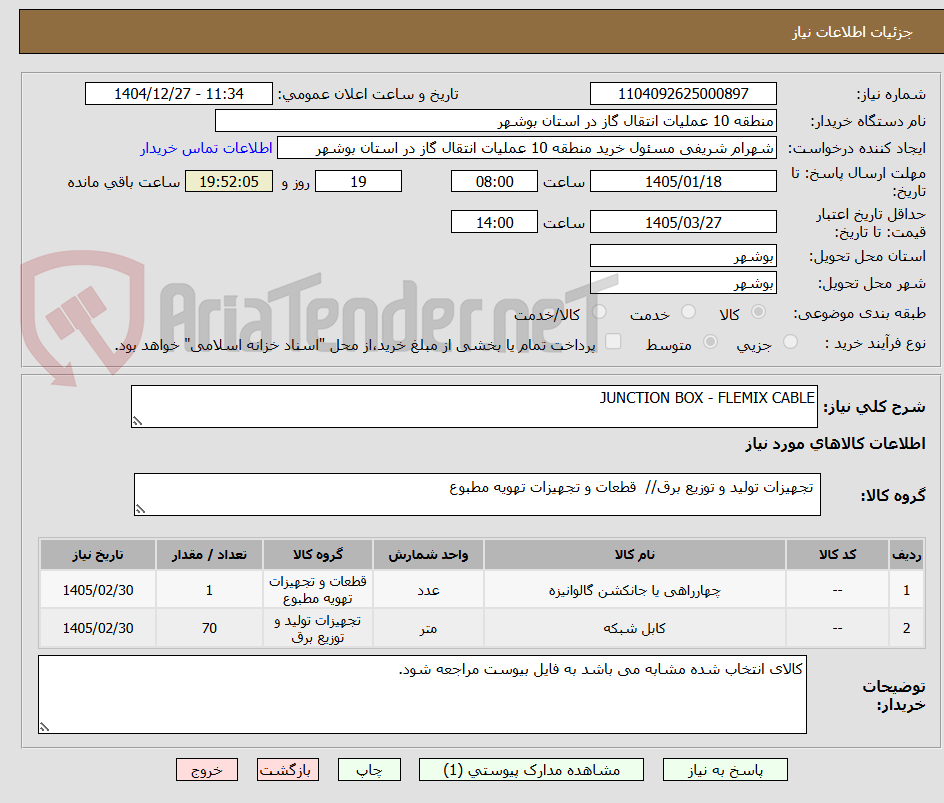Click the quantity cell 70
Screen dimensions: 944x803
[209, 628]
